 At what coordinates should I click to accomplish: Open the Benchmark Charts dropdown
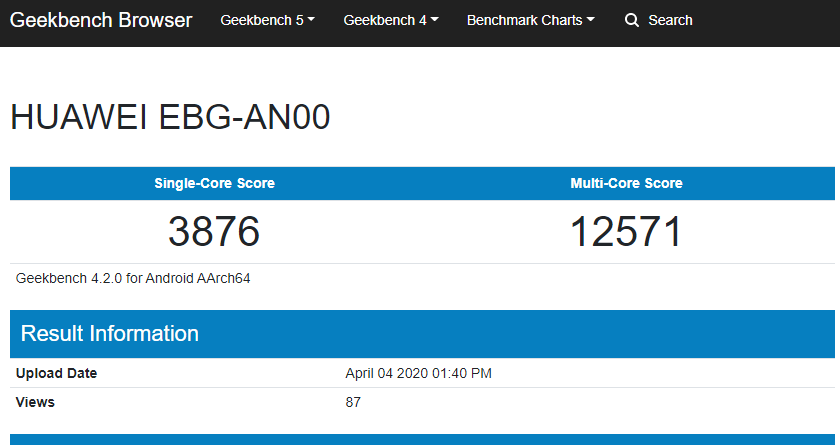point(531,20)
